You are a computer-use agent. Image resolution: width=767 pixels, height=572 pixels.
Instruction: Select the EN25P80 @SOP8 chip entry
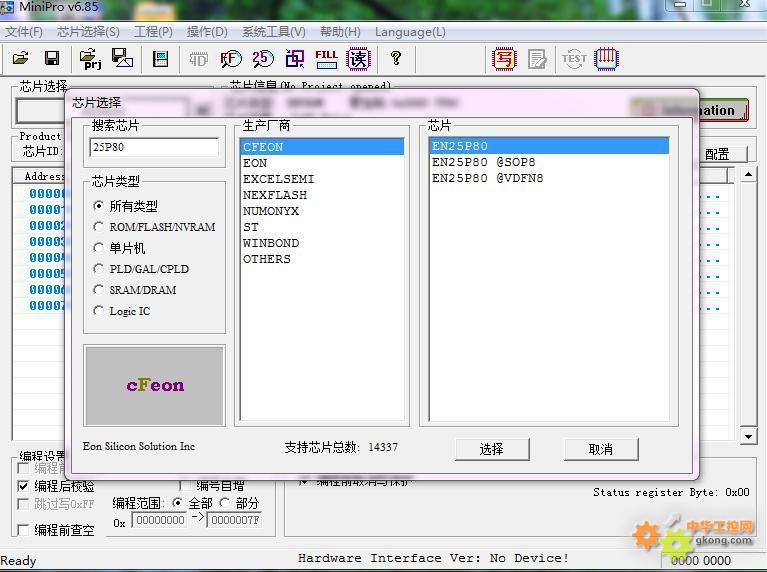click(549, 162)
